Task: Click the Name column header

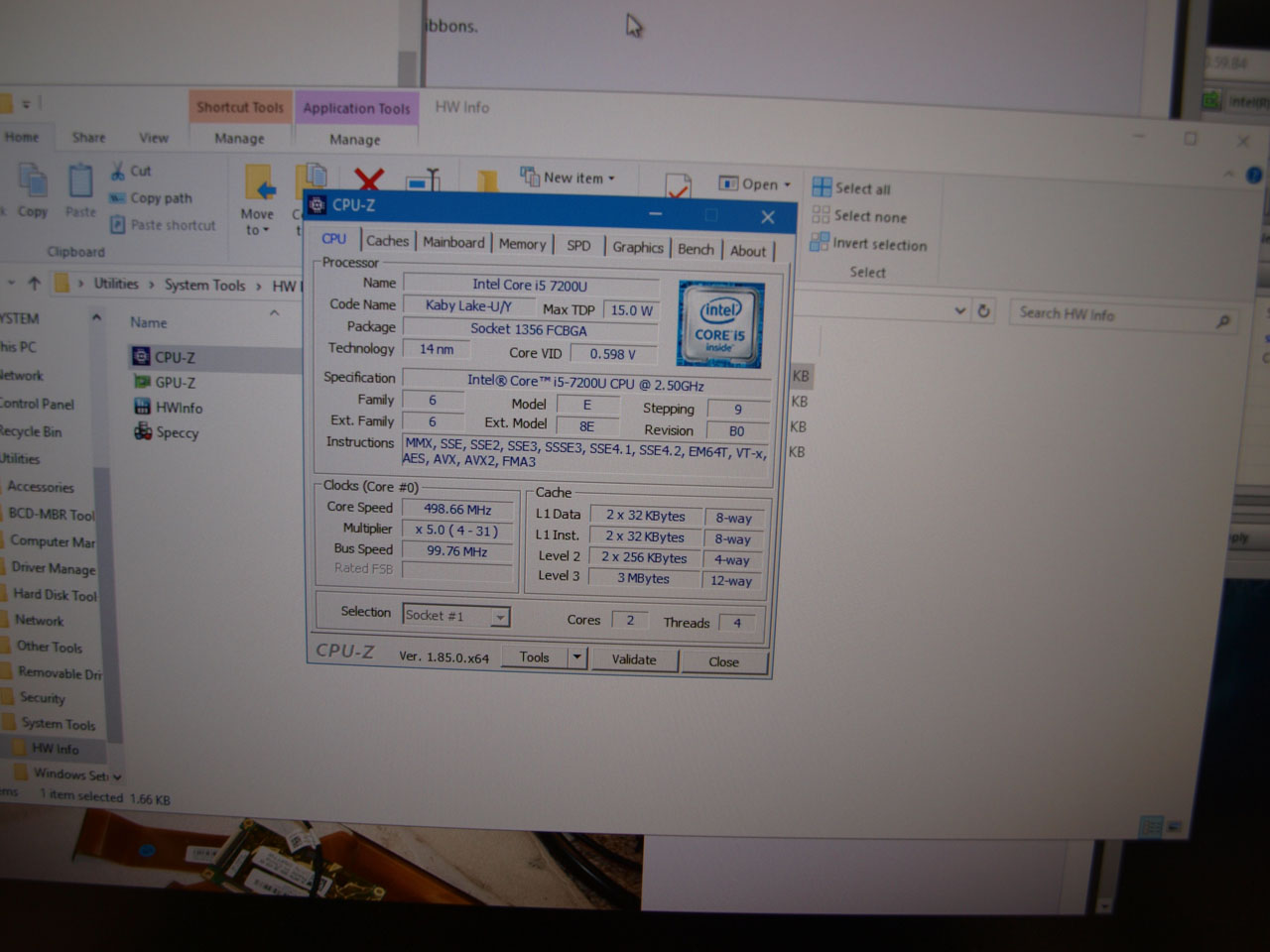Action: 149,322
